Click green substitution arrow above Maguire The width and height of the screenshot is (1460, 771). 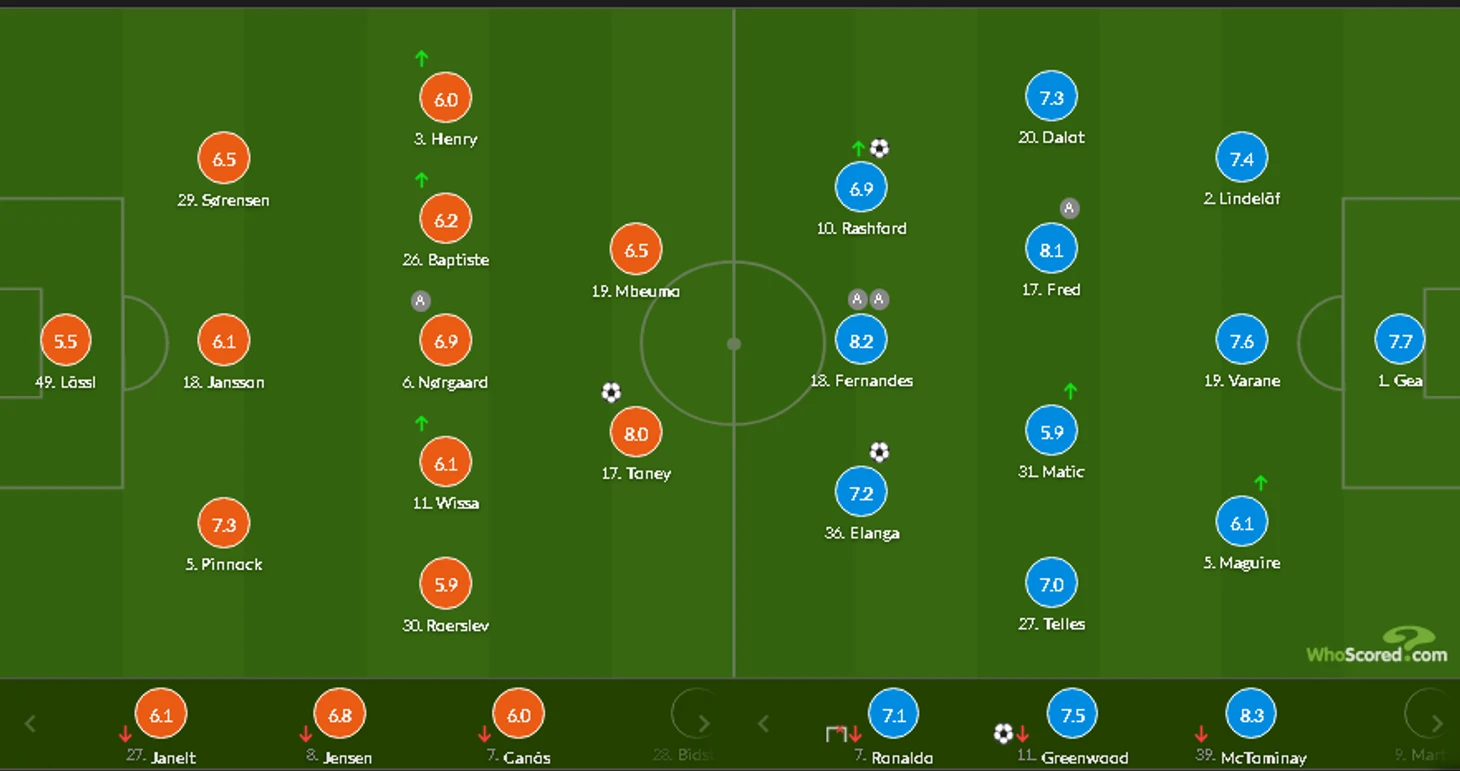tap(1260, 483)
